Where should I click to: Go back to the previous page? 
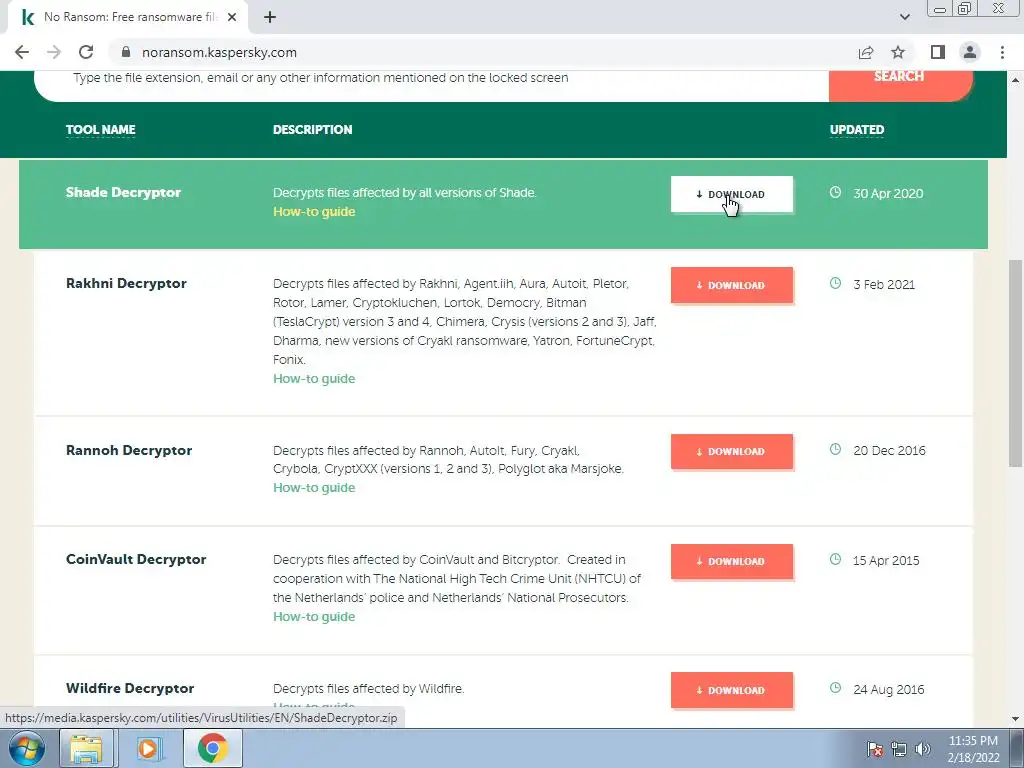click(x=22, y=52)
